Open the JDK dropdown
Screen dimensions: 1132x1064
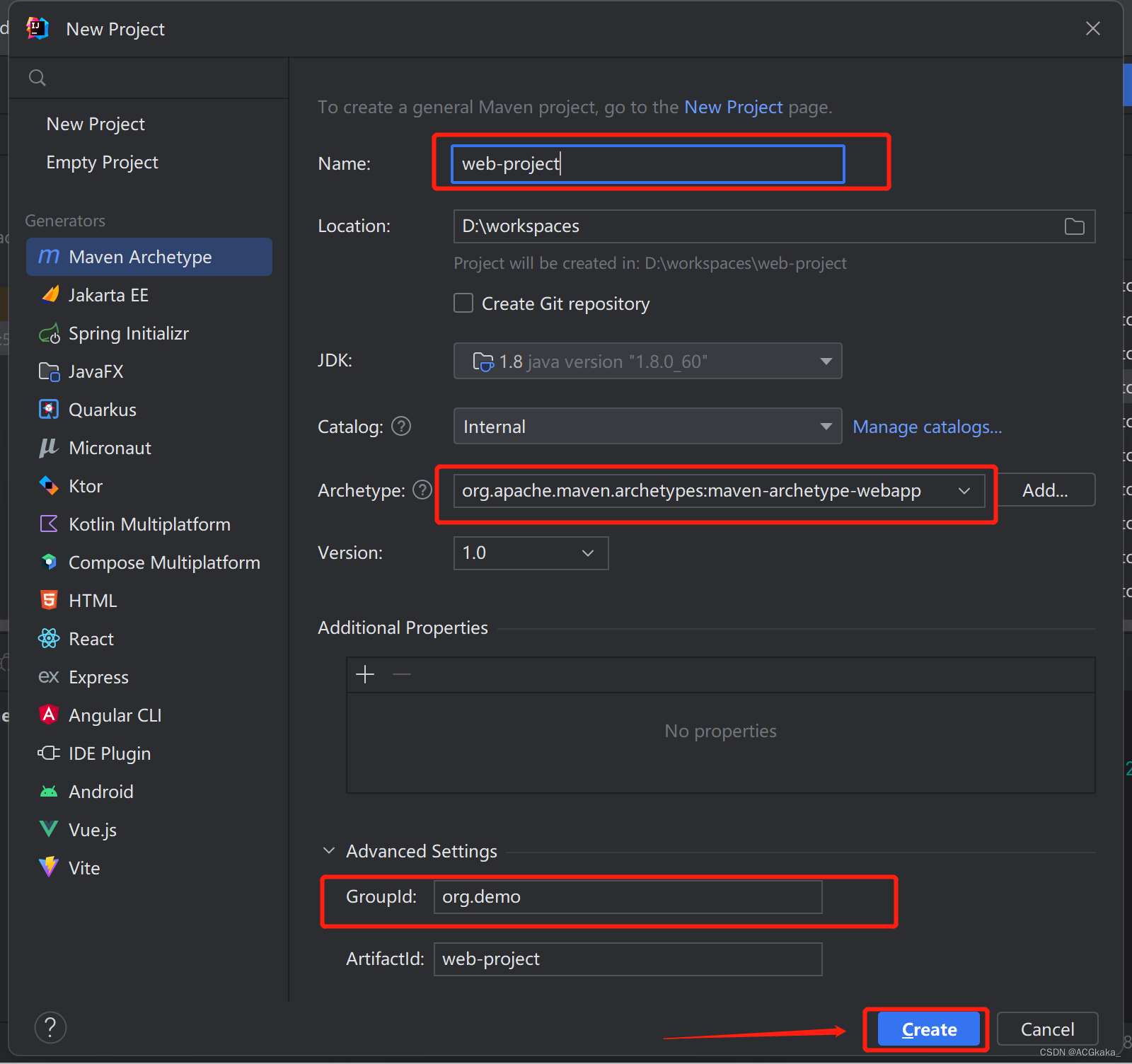(647, 361)
